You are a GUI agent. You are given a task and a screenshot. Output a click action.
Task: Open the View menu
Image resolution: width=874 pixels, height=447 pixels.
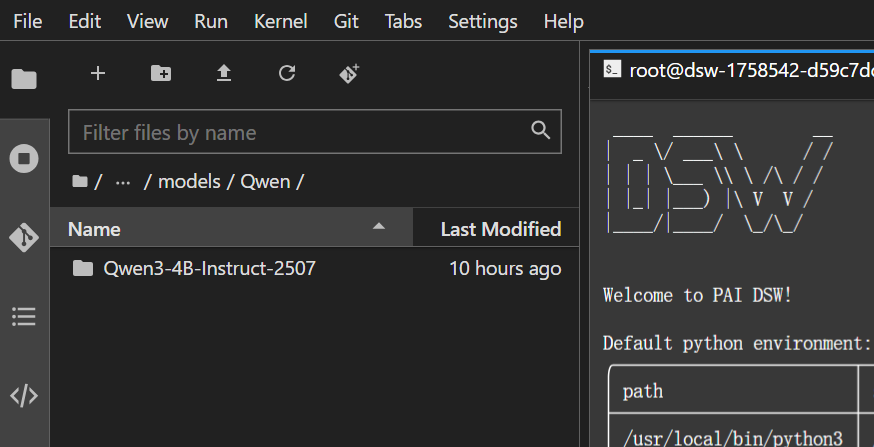point(147,21)
